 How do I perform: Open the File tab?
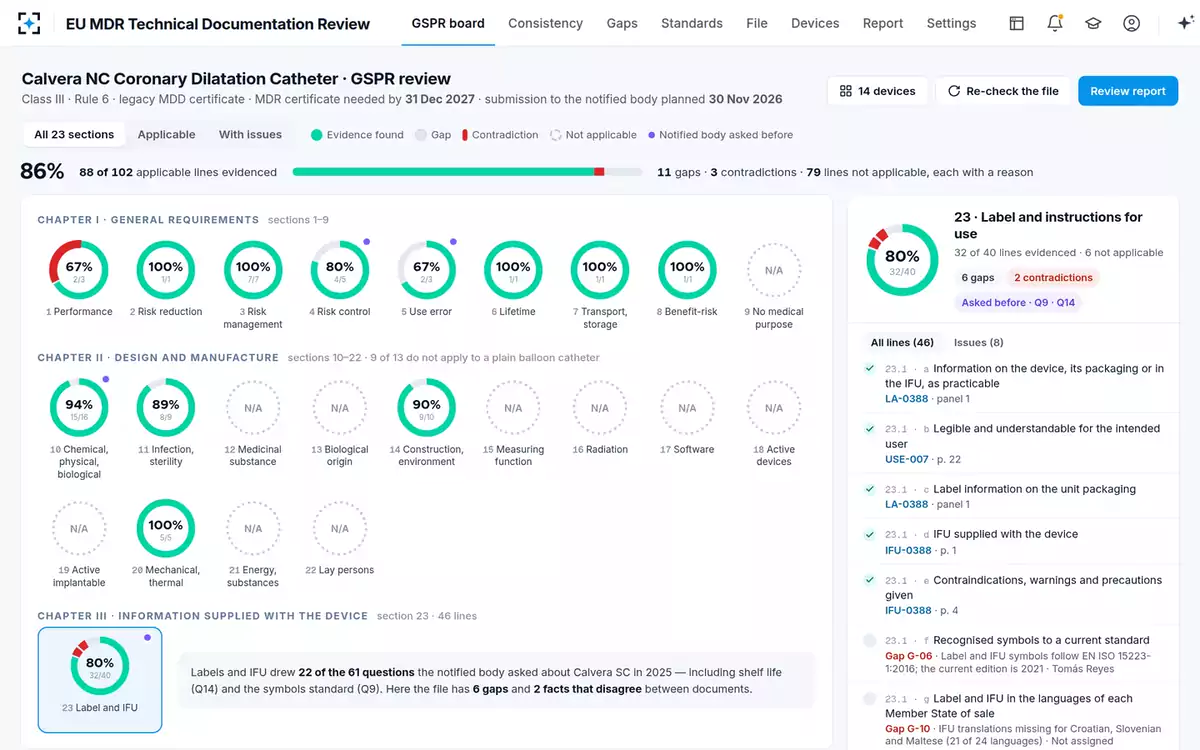[757, 23]
